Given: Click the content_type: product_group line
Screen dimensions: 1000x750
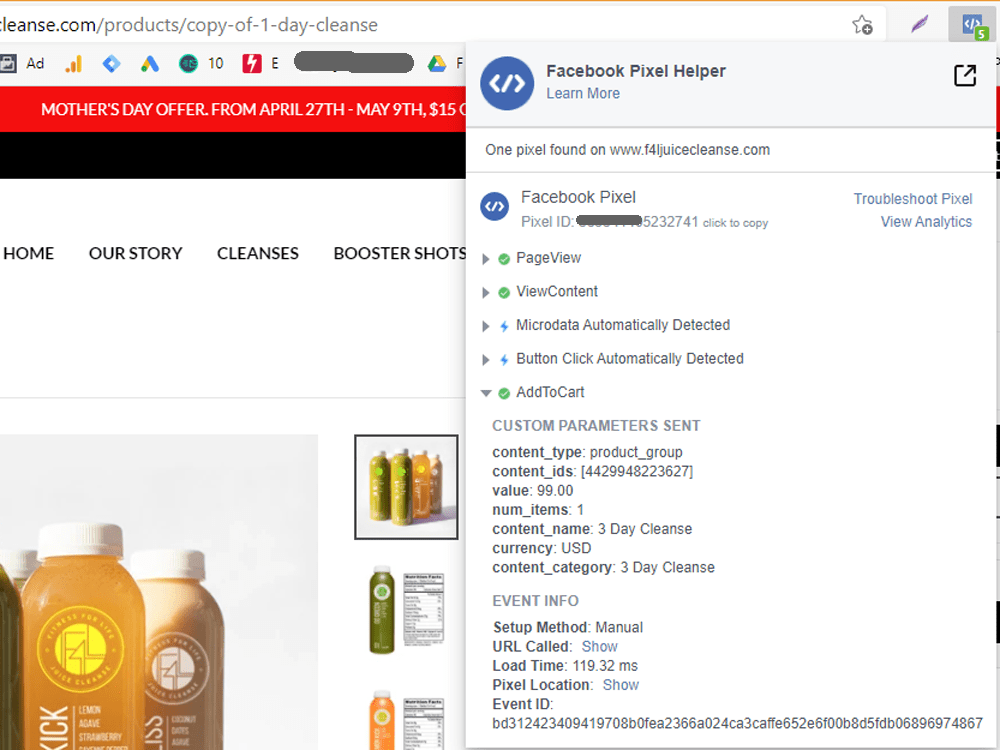Looking at the screenshot, I should [x=587, y=452].
